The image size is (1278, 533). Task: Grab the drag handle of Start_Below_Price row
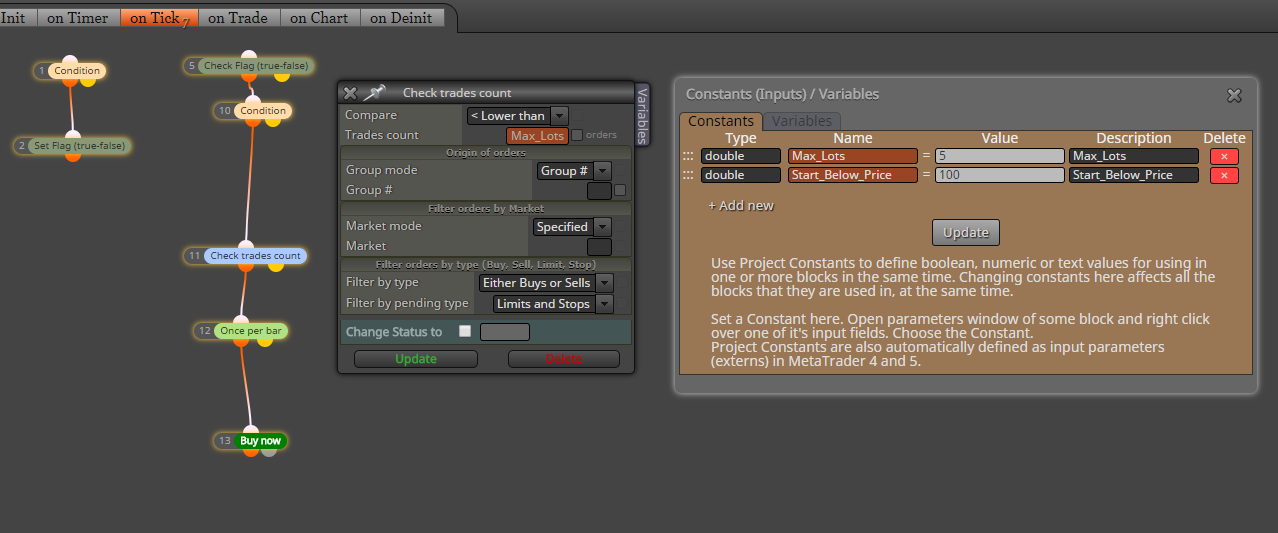(688, 175)
